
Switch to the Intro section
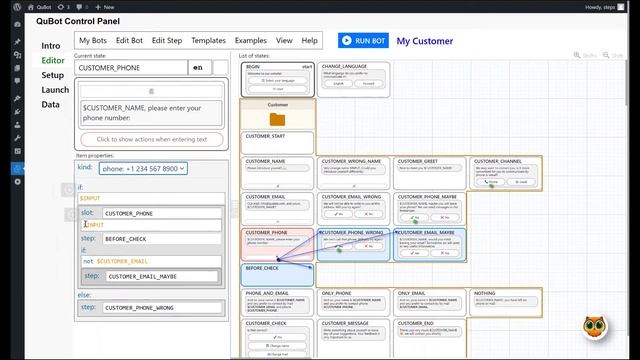tap(51, 46)
